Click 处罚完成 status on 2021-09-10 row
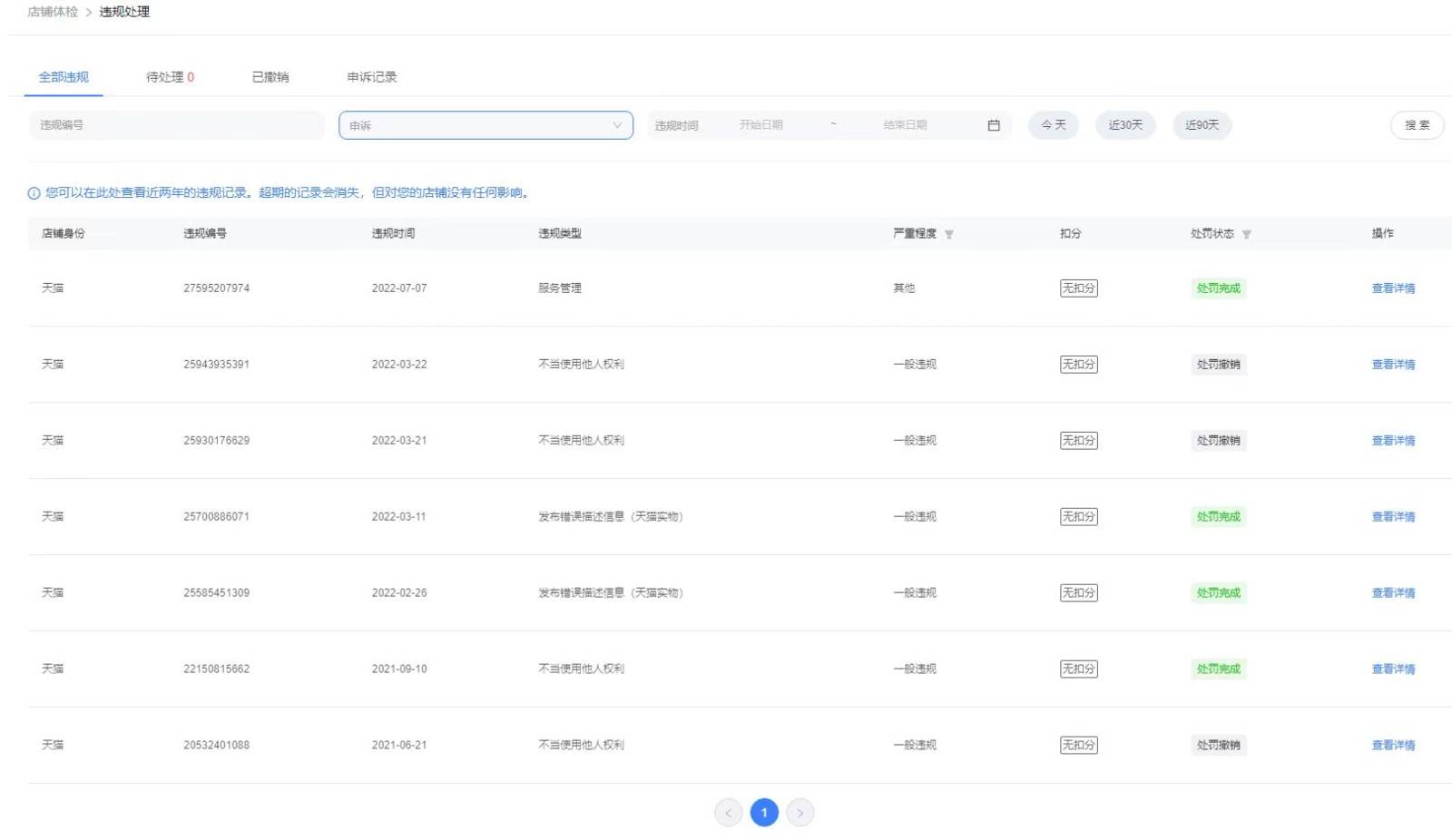This screenshot has height=840, width=1452. (x=1218, y=669)
